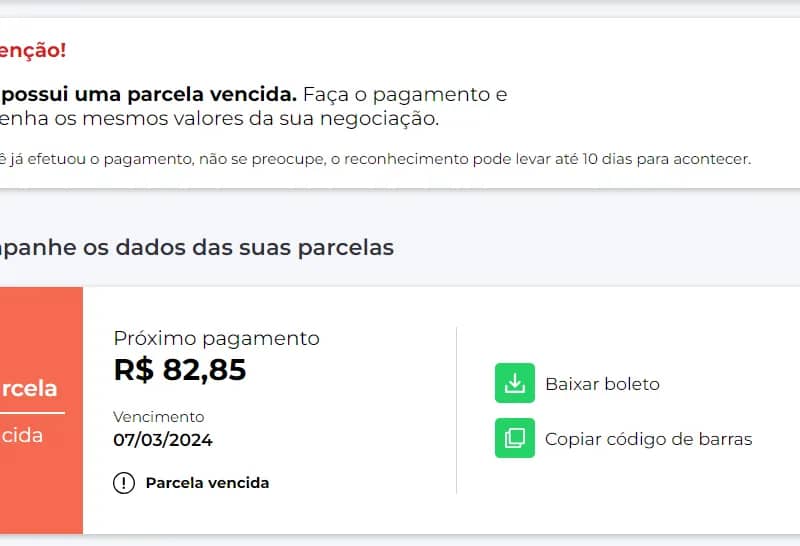Click the exclamation circle warning icon
The height and width of the screenshot is (546, 800).
point(124,483)
